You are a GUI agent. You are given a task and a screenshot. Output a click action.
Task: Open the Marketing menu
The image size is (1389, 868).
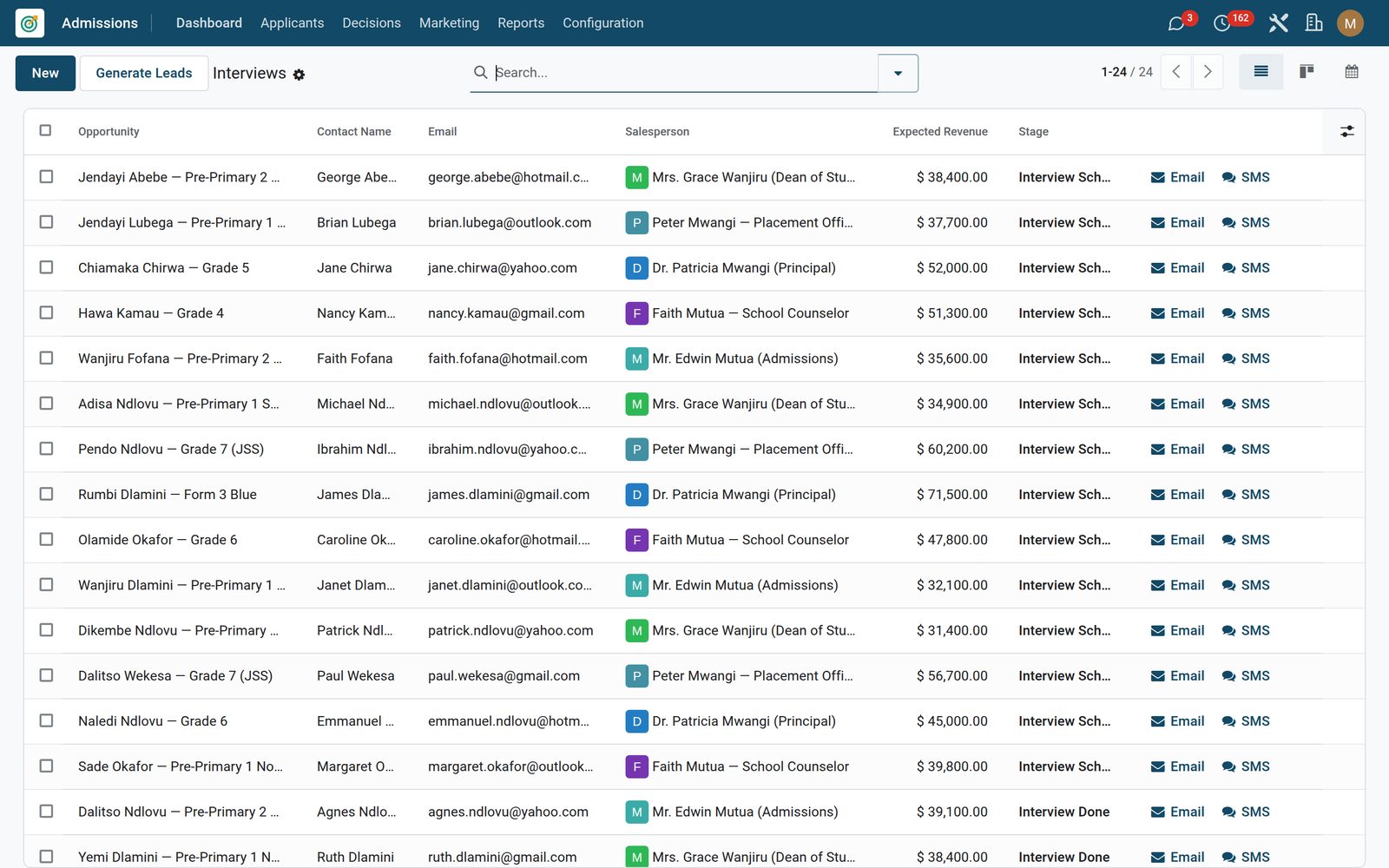[x=449, y=23]
